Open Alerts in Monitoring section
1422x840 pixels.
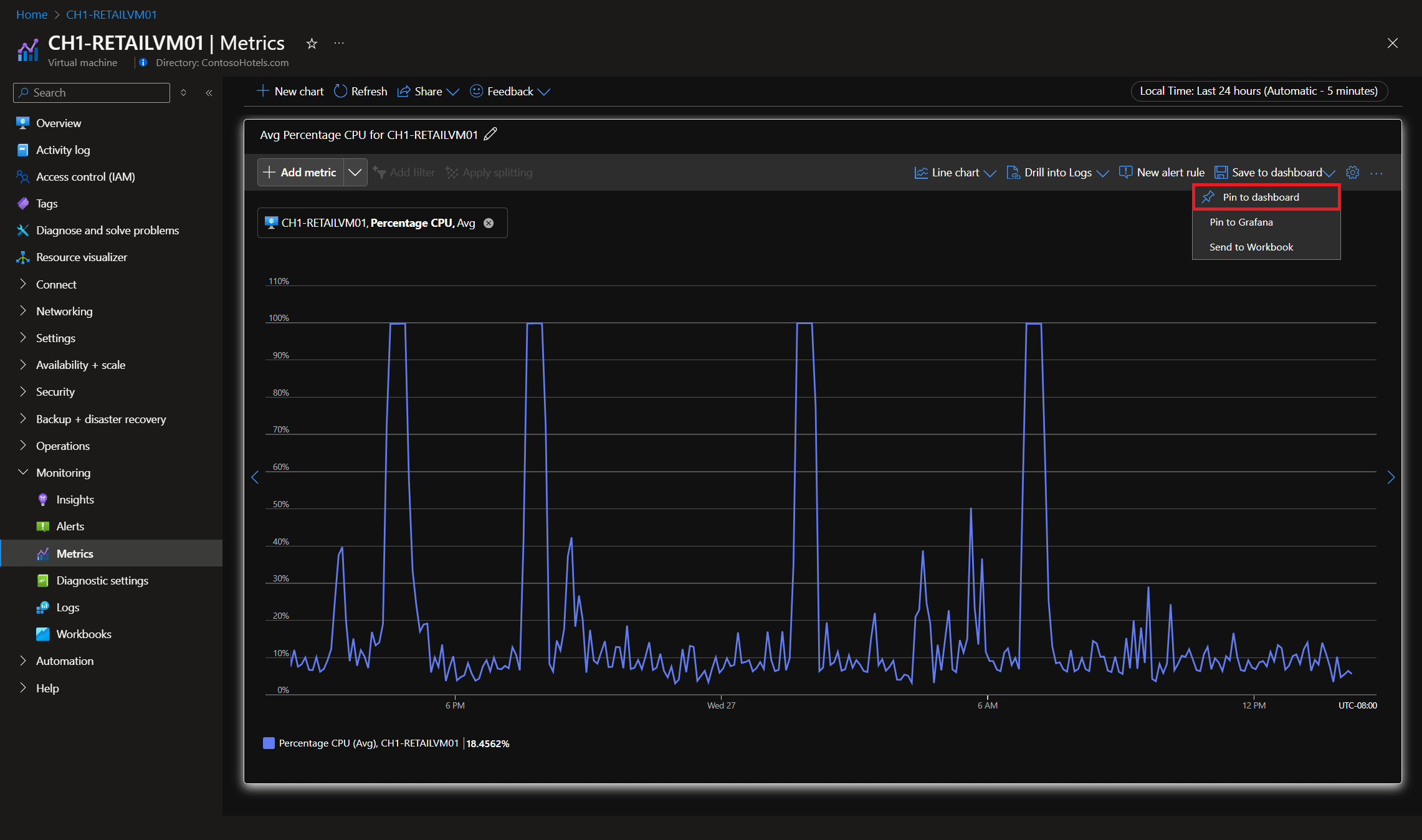pos(70,527)
